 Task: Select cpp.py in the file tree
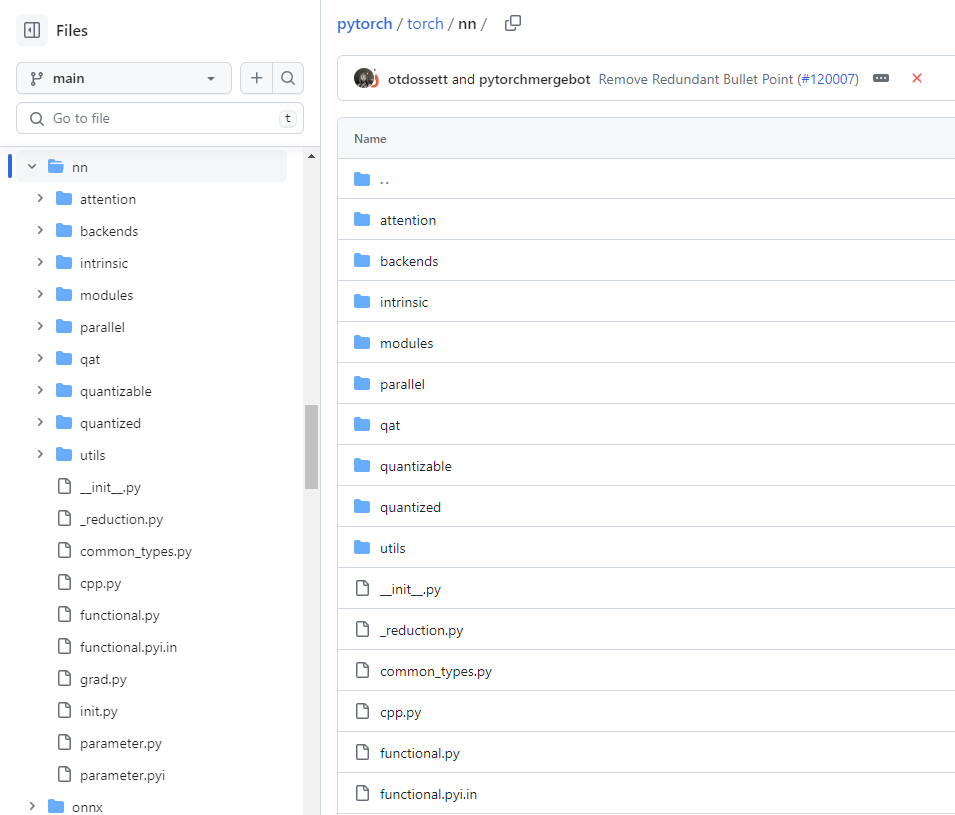[100, 584]
